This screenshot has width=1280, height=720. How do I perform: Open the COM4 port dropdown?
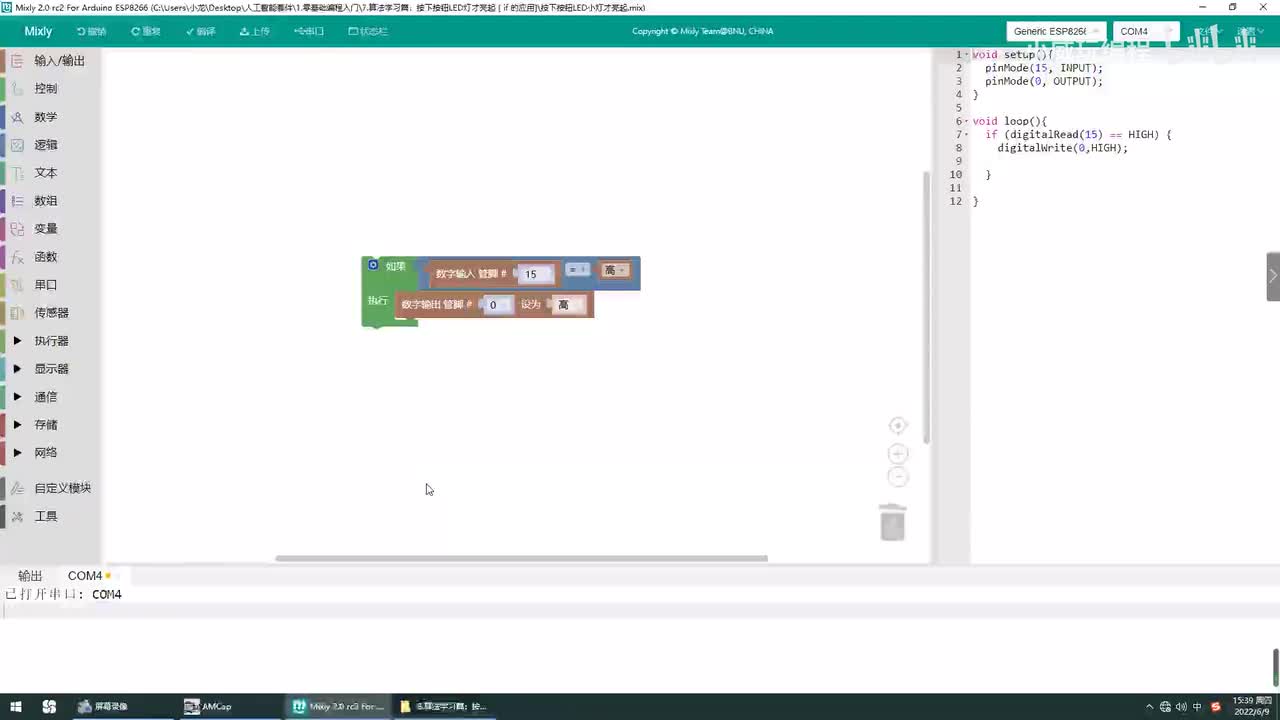(x=1146, y=31)
